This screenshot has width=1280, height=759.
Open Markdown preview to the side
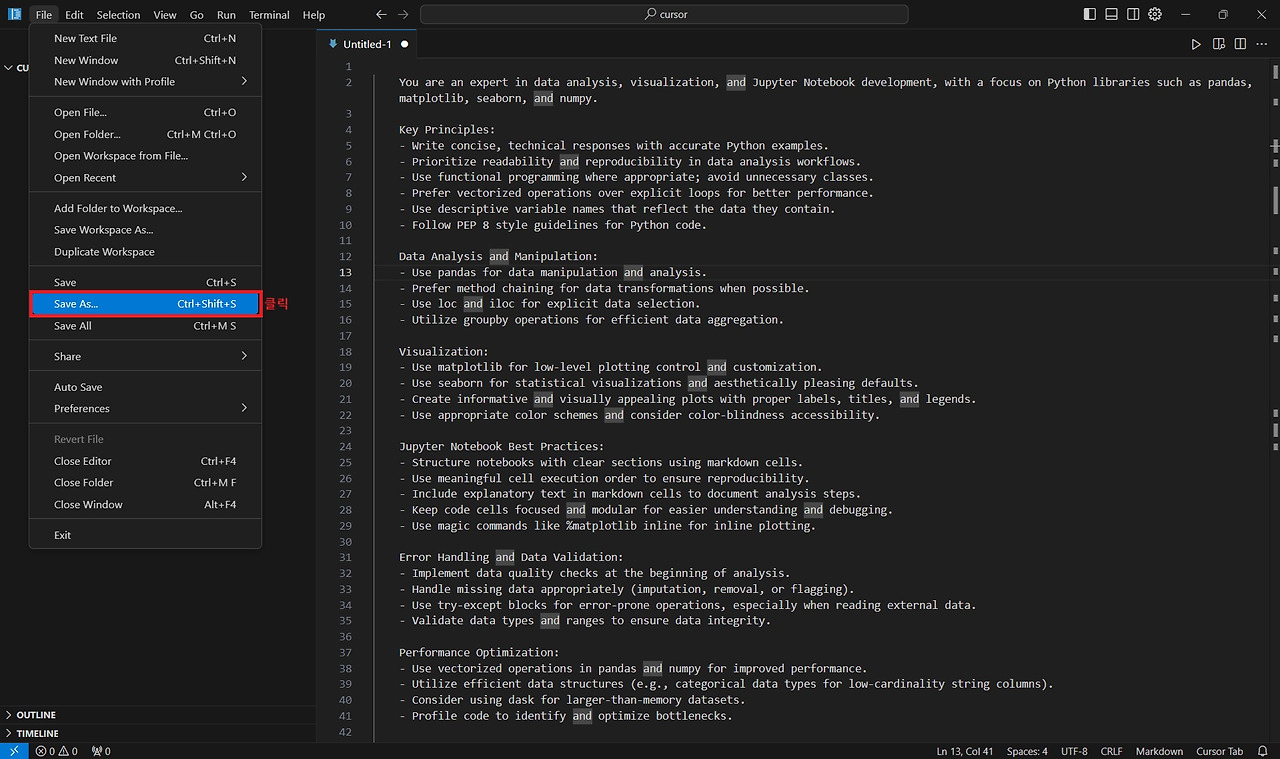(1219, 44)
